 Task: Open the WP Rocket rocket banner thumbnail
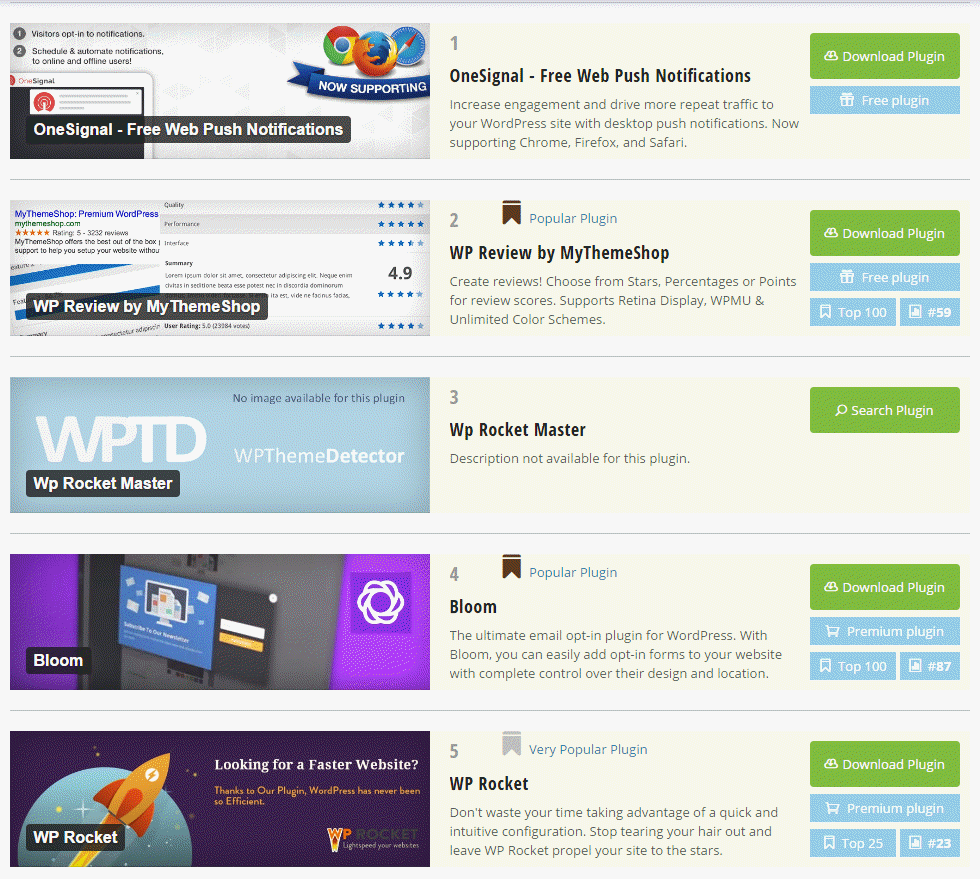pos(220,798)
